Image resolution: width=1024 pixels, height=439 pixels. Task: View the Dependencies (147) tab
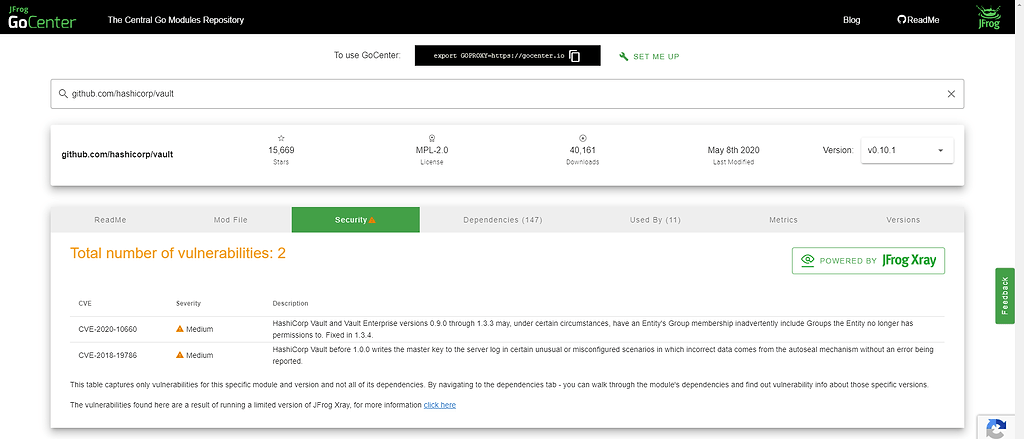(x=504, y=220)
